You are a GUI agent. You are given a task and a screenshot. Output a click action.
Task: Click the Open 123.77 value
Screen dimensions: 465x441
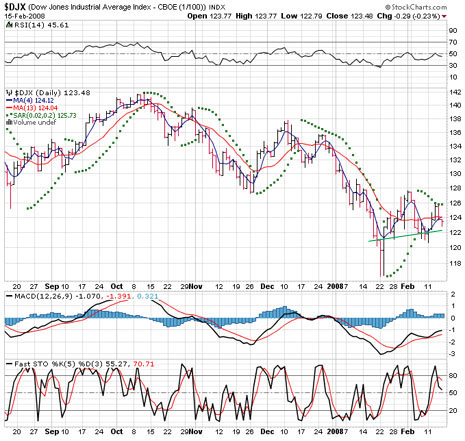[x=209, y=16]
